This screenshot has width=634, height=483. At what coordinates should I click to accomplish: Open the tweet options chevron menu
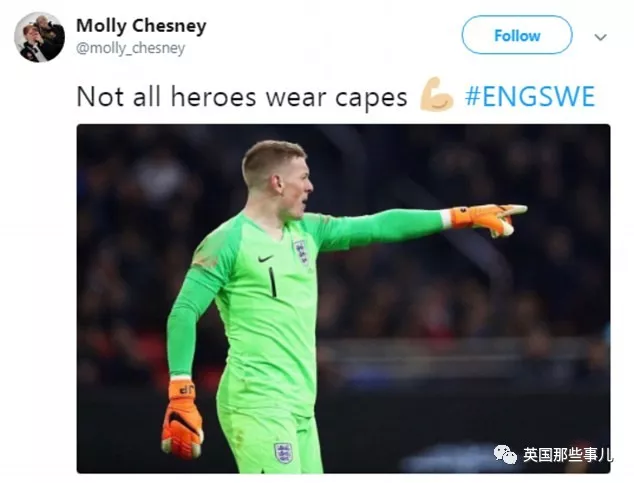click(x=600, y=37)
